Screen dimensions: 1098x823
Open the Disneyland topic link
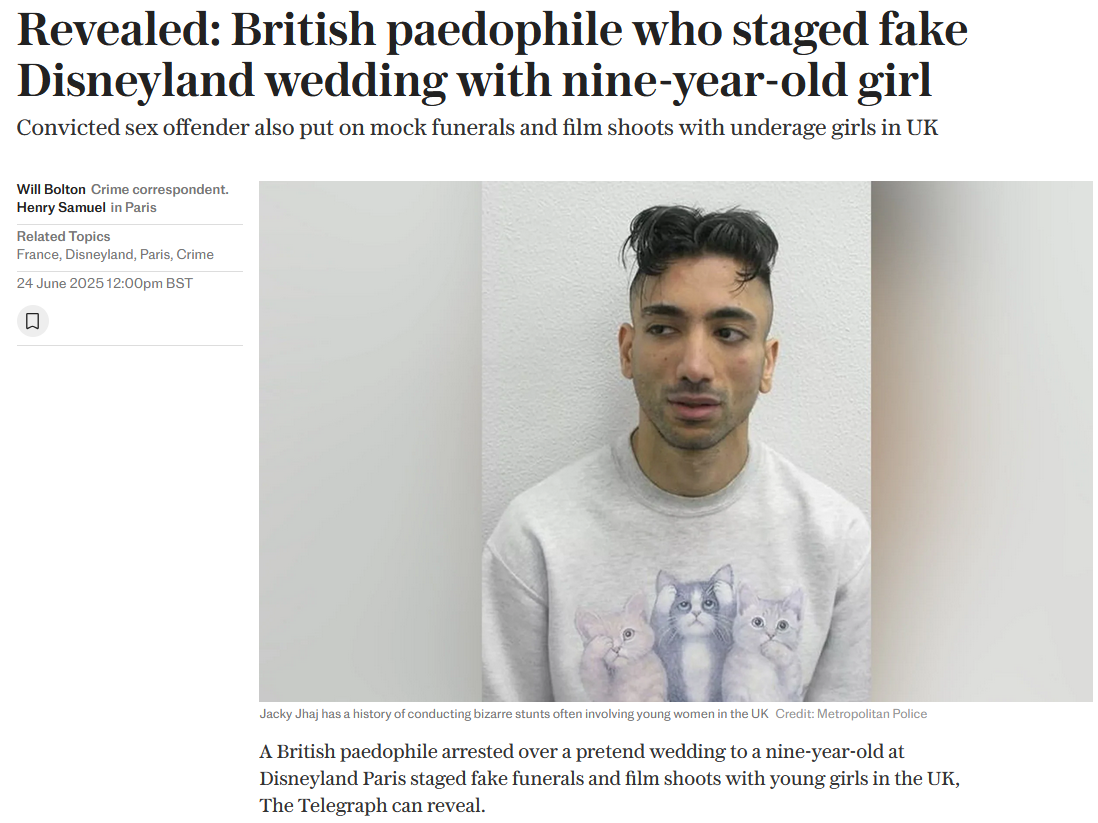point(99,254)
